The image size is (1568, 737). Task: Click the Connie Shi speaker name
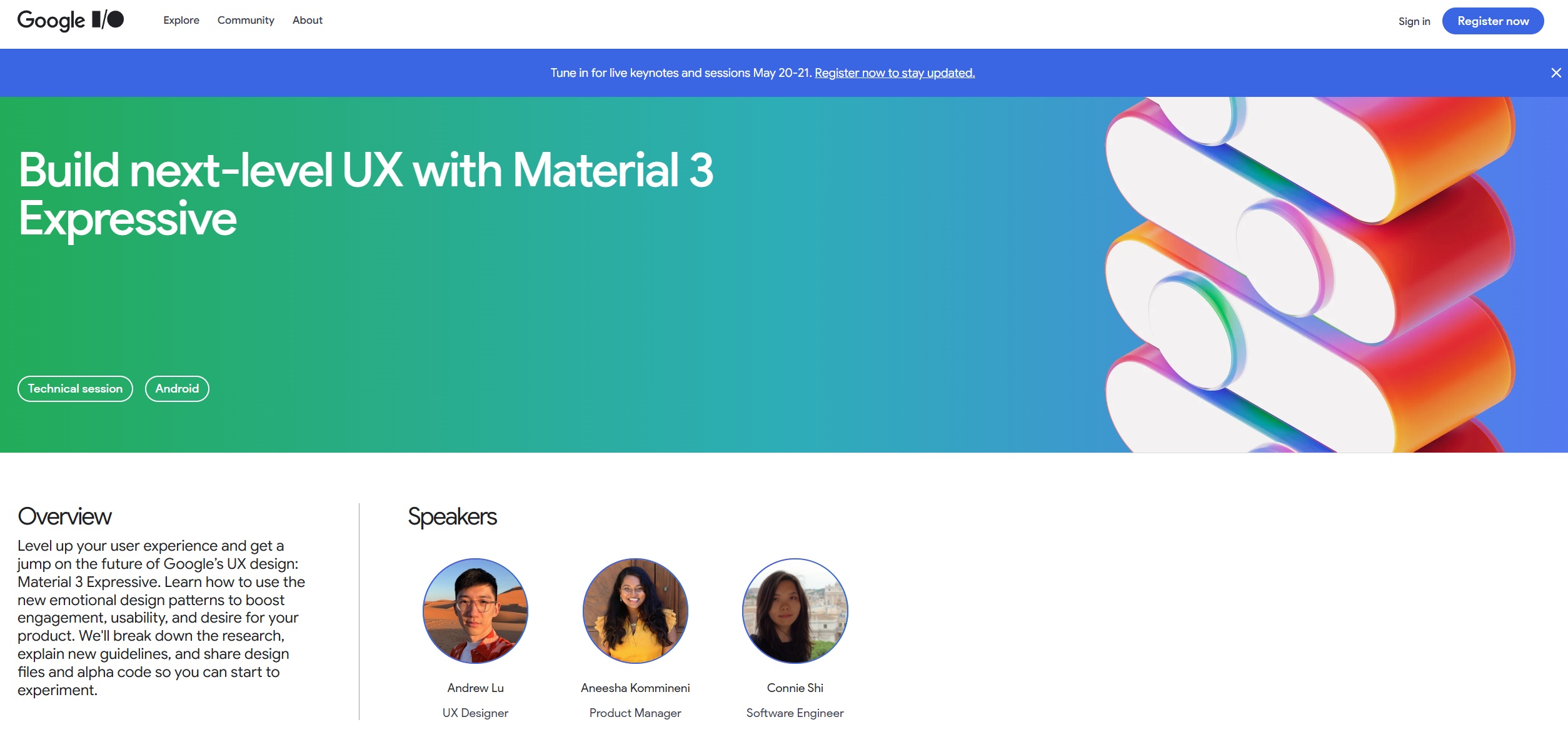(x=795, y=688)
